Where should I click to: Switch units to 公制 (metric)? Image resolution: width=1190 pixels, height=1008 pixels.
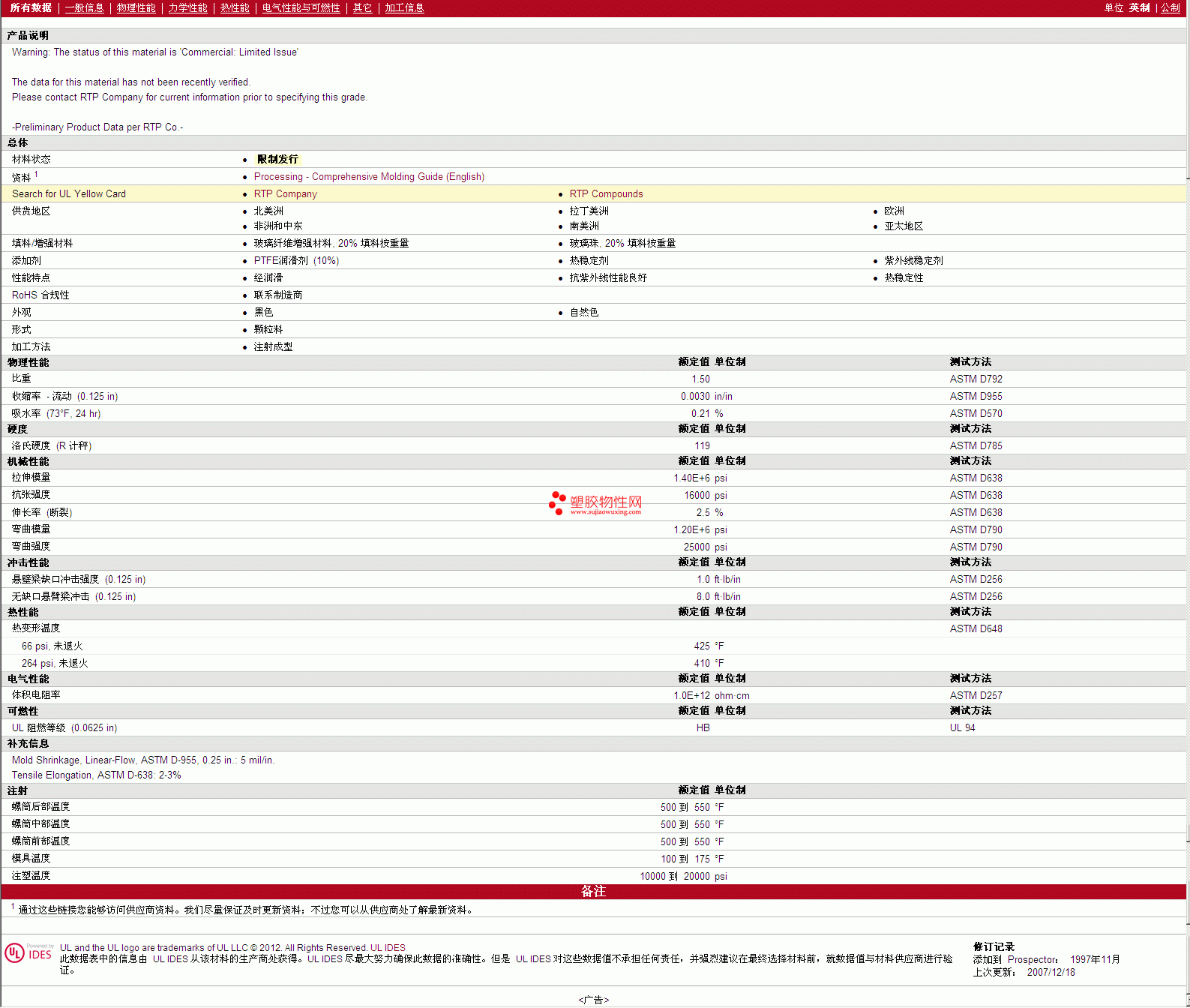[x=1170, y=8]
